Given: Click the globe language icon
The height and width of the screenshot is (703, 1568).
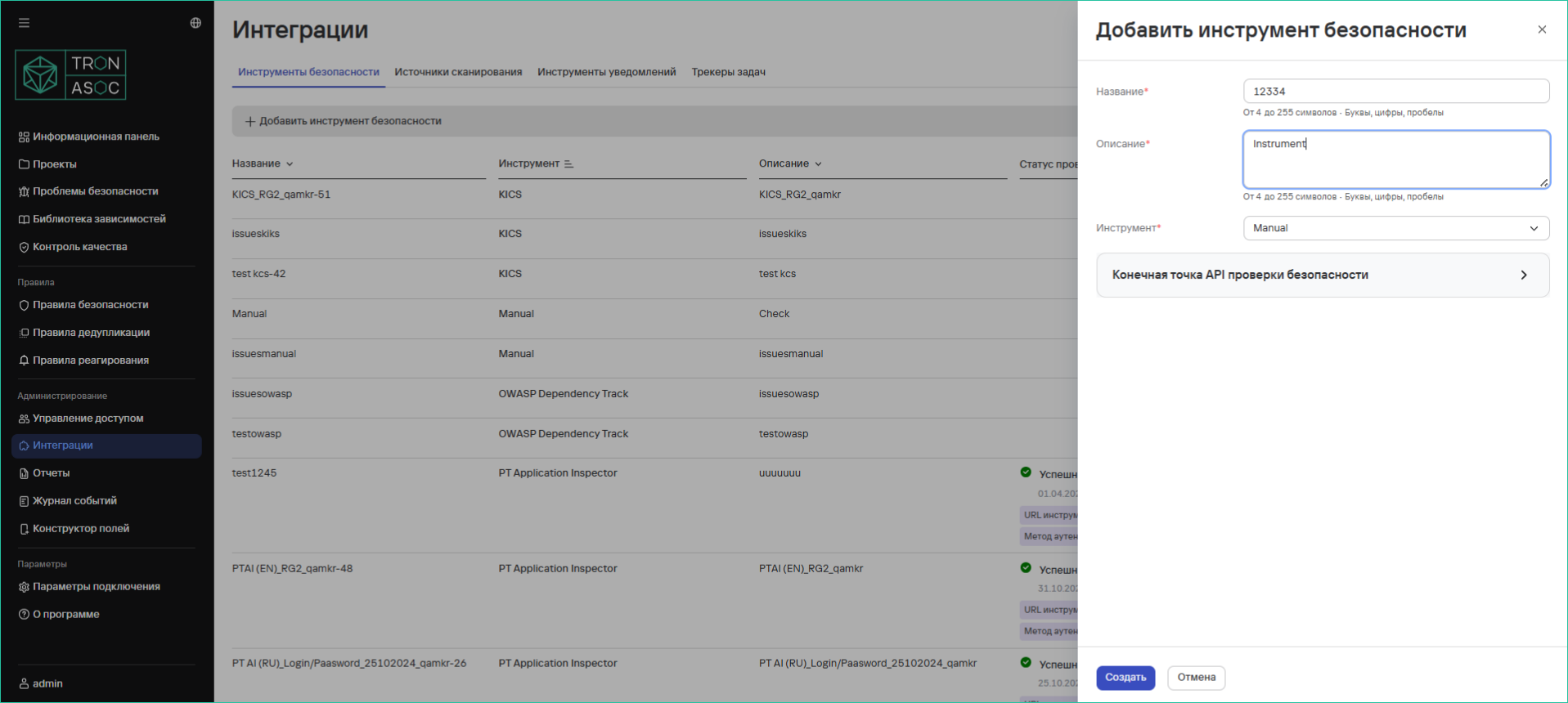Looking at the screenshot, I should 195,23.
